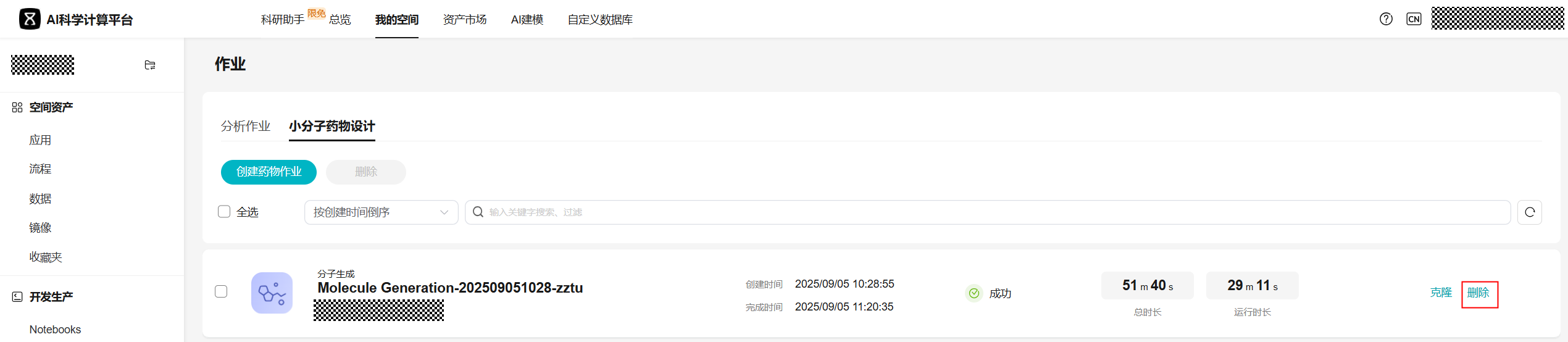The width and height of the screenshot is (1568, 342).
Task: Toggle the 全选 checkbox
Action: click(224, 212)
